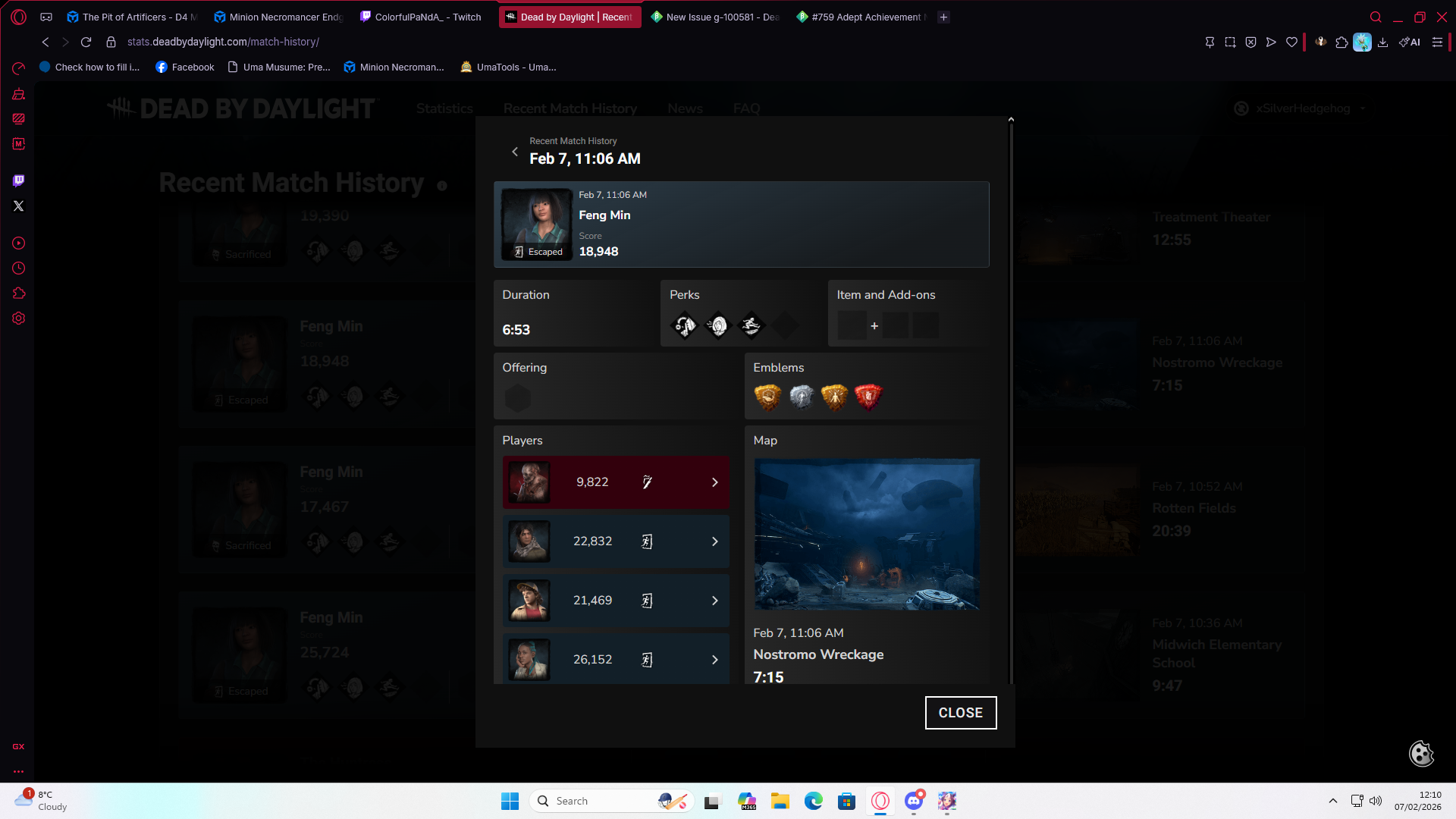This screenshot has width=1456, height=819.
Task: Click the first perk icon in Perks
Action: (x=685, y=326)
